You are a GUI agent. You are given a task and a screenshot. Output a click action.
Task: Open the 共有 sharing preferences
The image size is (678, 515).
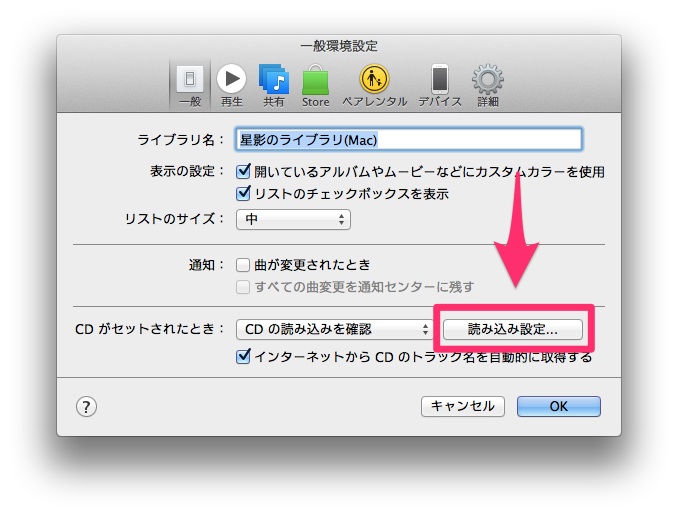pyautogui.click(x=274, y=85)
